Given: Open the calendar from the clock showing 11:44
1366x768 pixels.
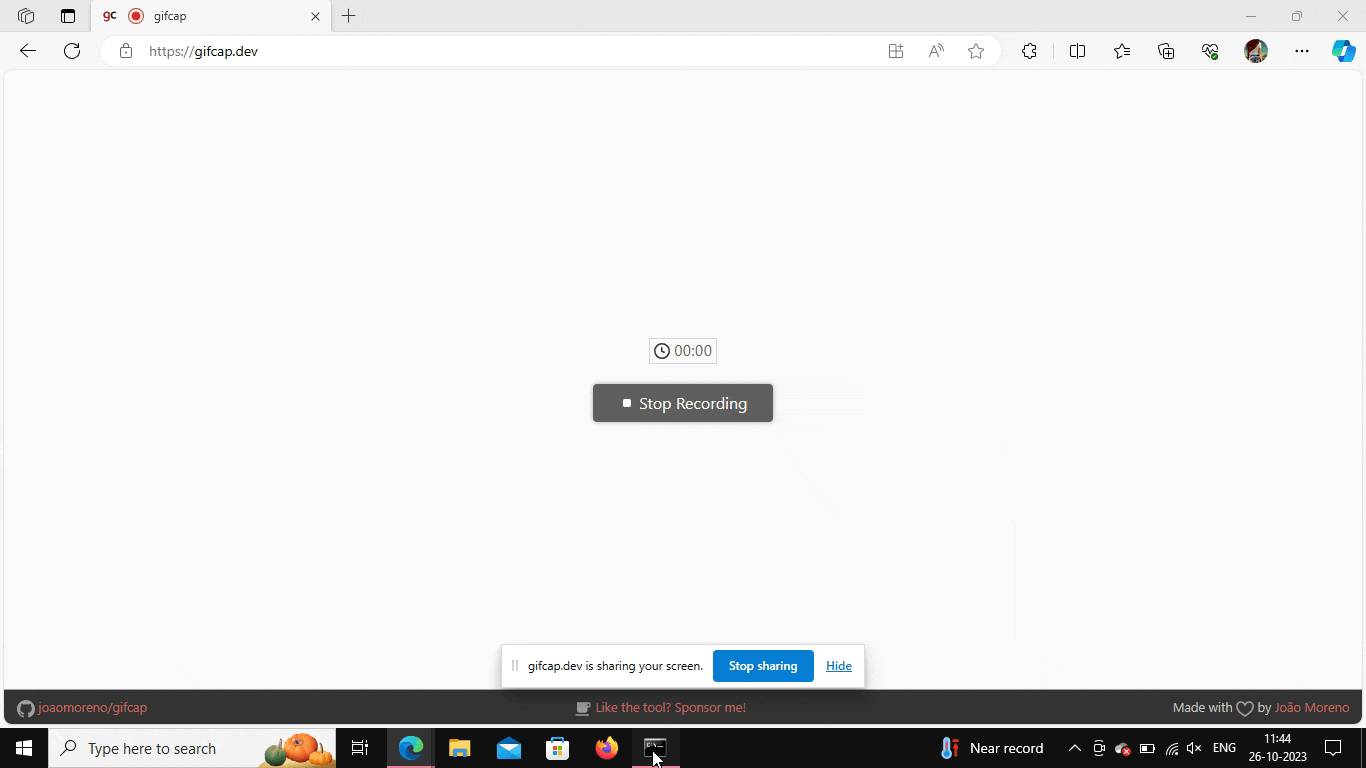Looking at the screenshot, I should click(x=1278, y=748).
